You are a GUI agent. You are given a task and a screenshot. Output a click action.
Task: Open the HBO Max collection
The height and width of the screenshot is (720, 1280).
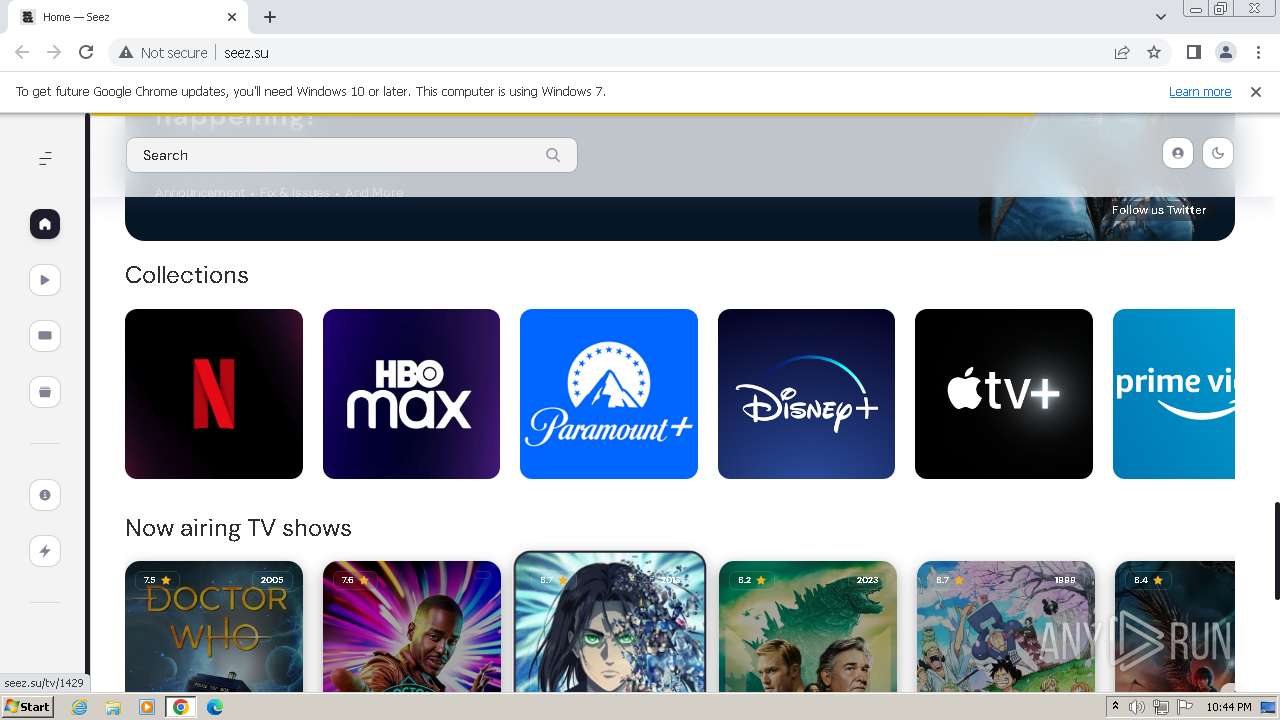pyautogui.click(x=411, y=394)
